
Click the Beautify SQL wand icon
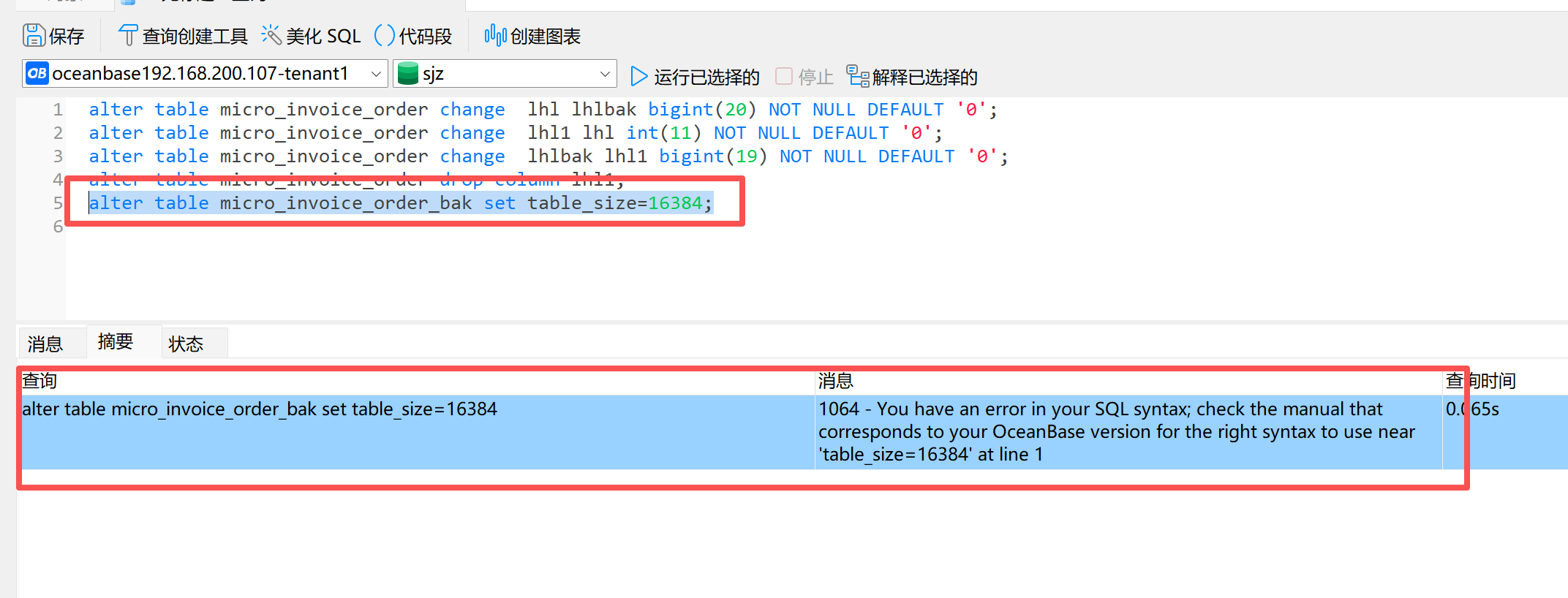tap(271, 35)
